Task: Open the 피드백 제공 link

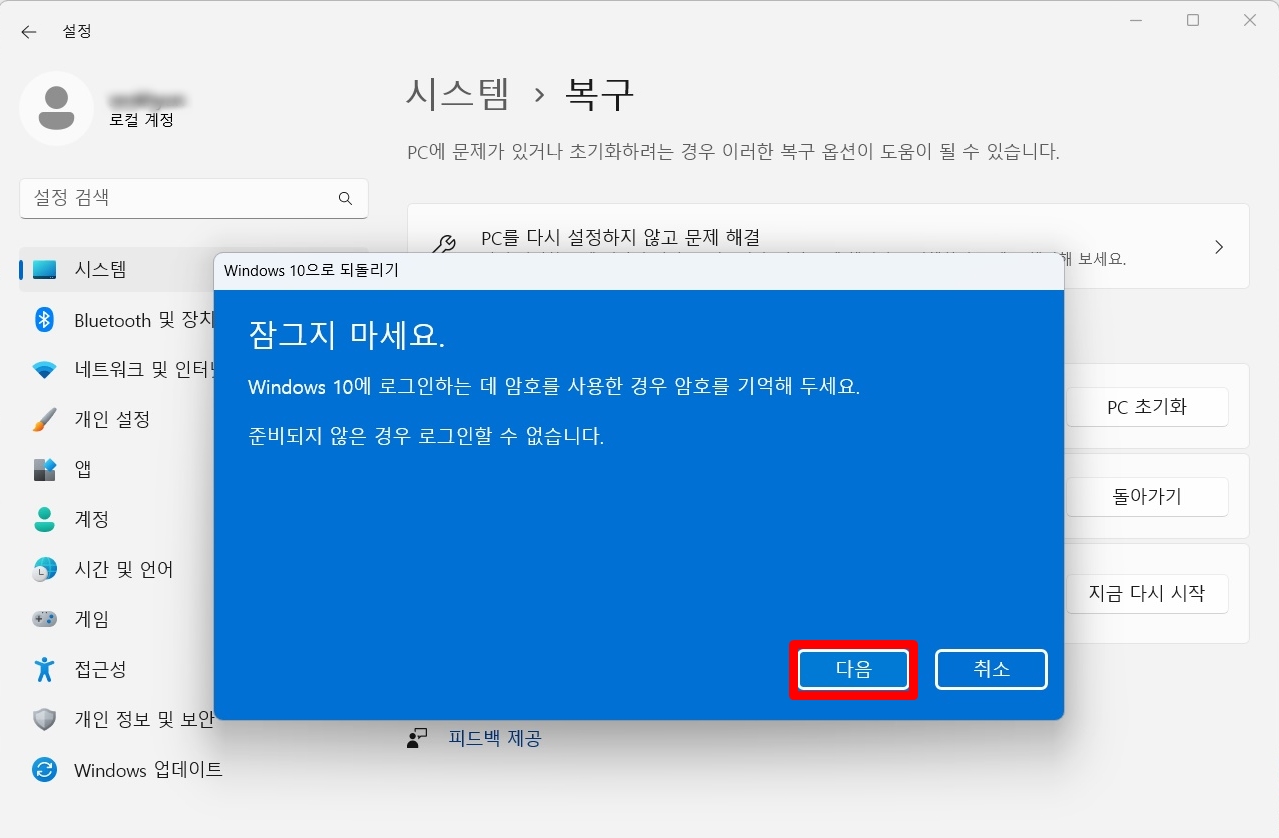Action: [494, 738]
